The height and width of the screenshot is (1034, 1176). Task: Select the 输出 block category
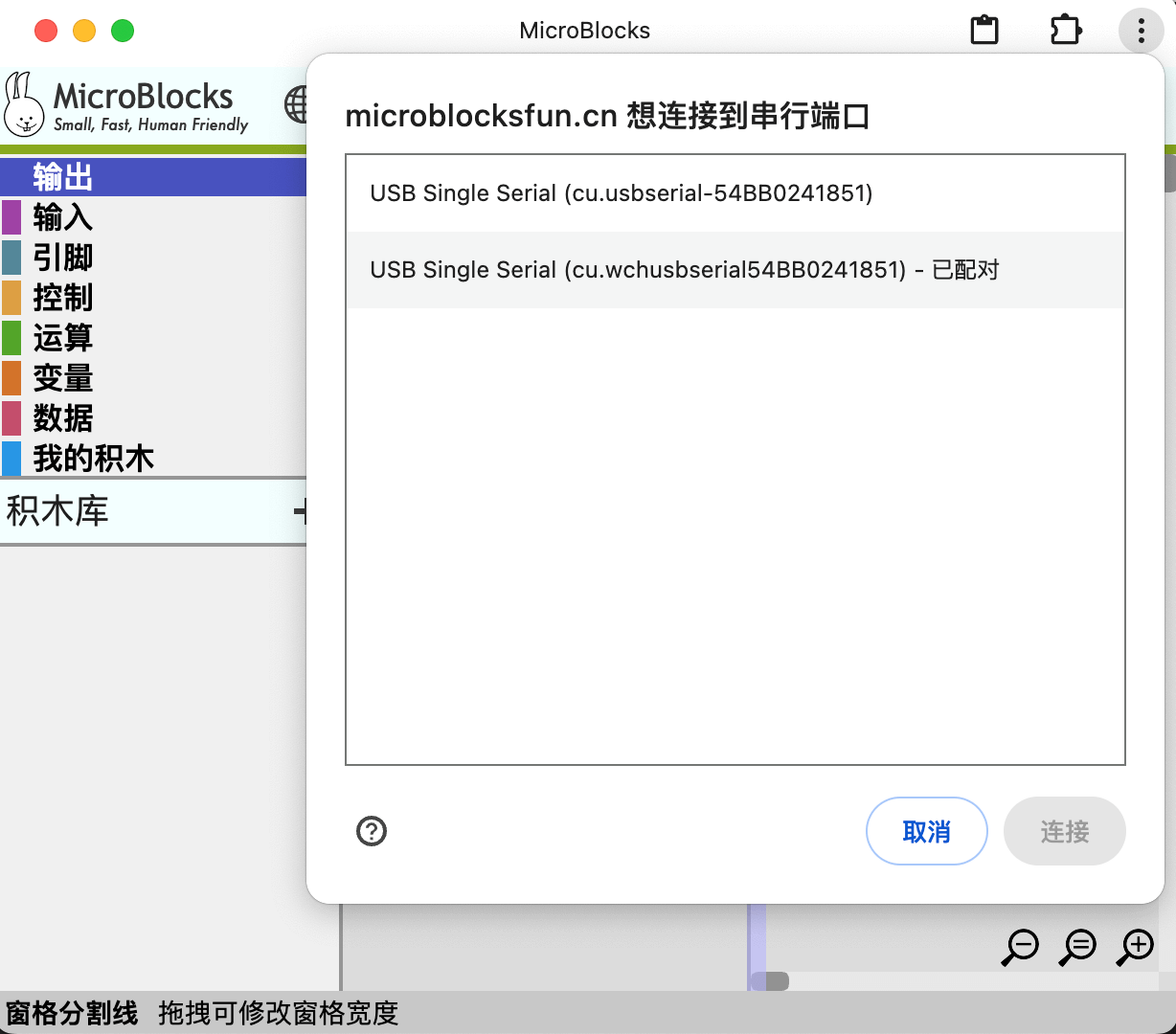[153, 177]
